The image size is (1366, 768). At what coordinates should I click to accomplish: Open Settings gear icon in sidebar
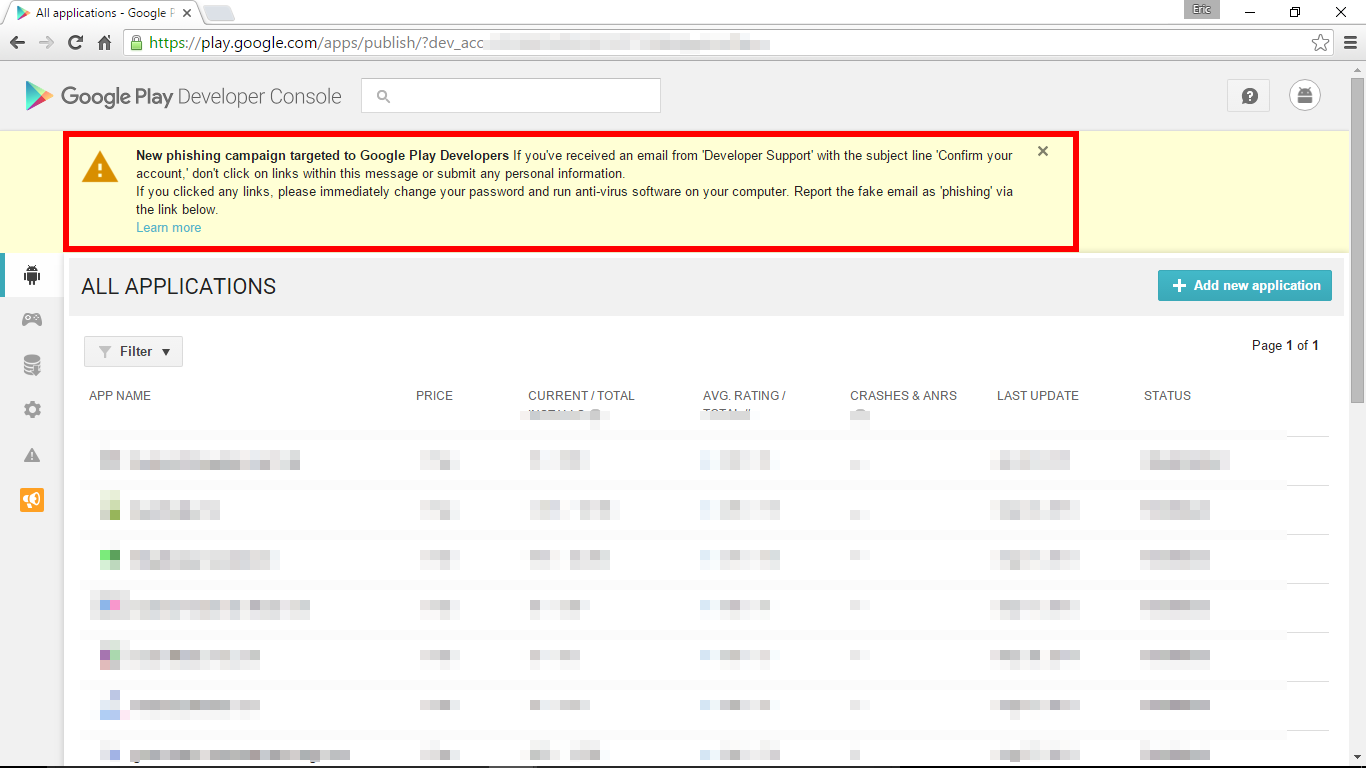pyautogui.click(x=32, y=410)
